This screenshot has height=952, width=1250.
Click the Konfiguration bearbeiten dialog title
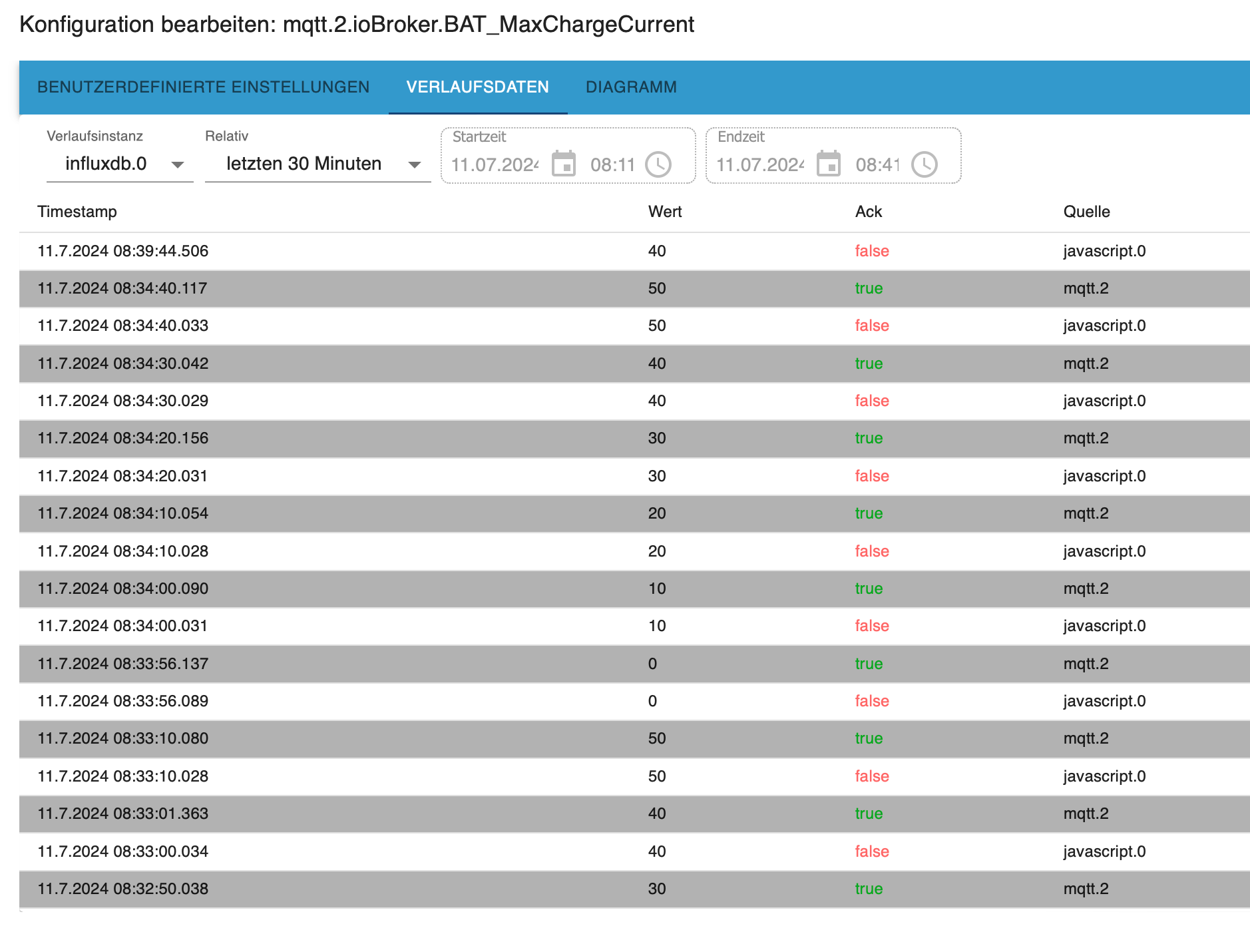357,25
